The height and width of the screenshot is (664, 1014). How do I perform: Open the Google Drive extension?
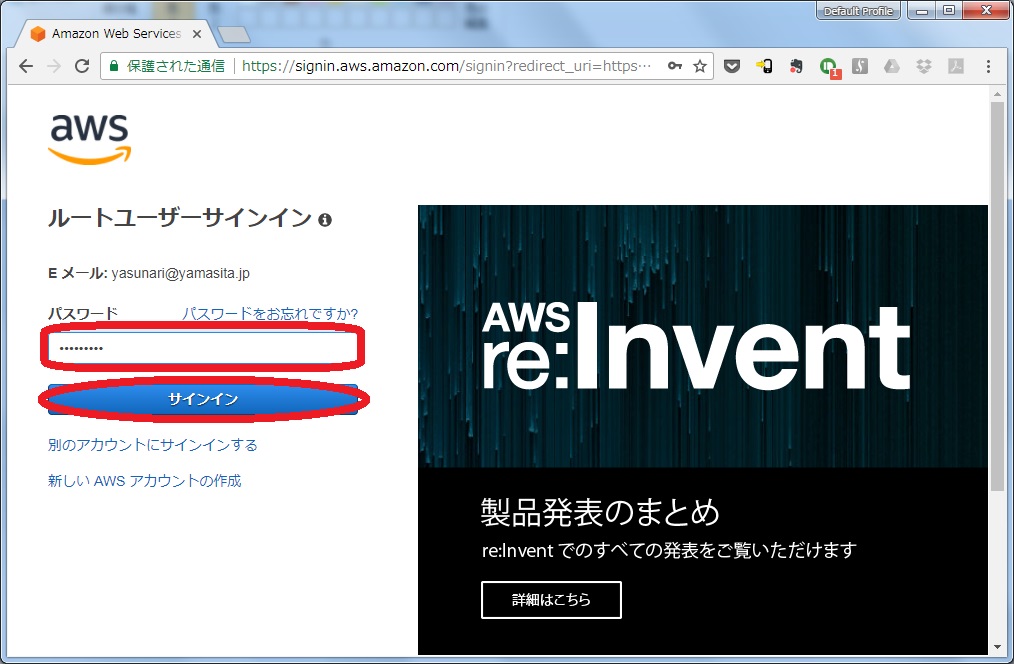click(892, 66)
